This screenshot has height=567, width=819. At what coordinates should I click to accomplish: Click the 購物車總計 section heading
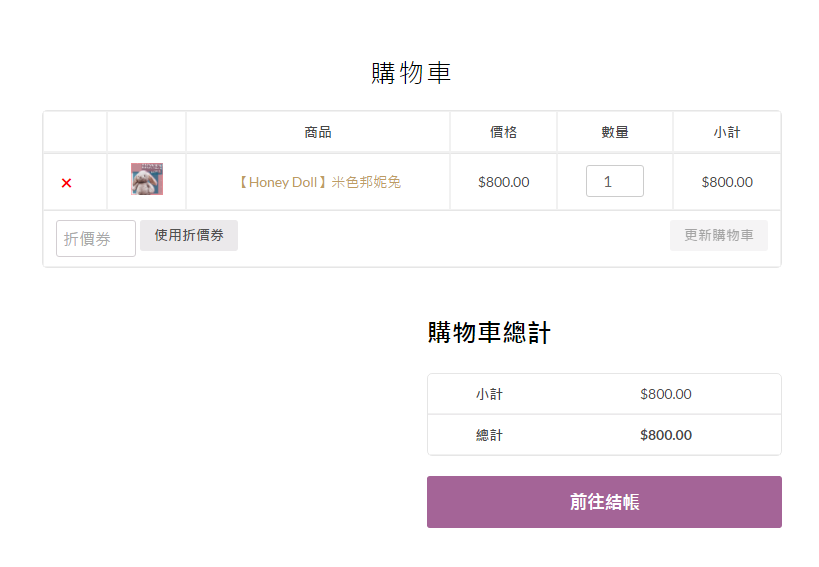pos(489,333)
